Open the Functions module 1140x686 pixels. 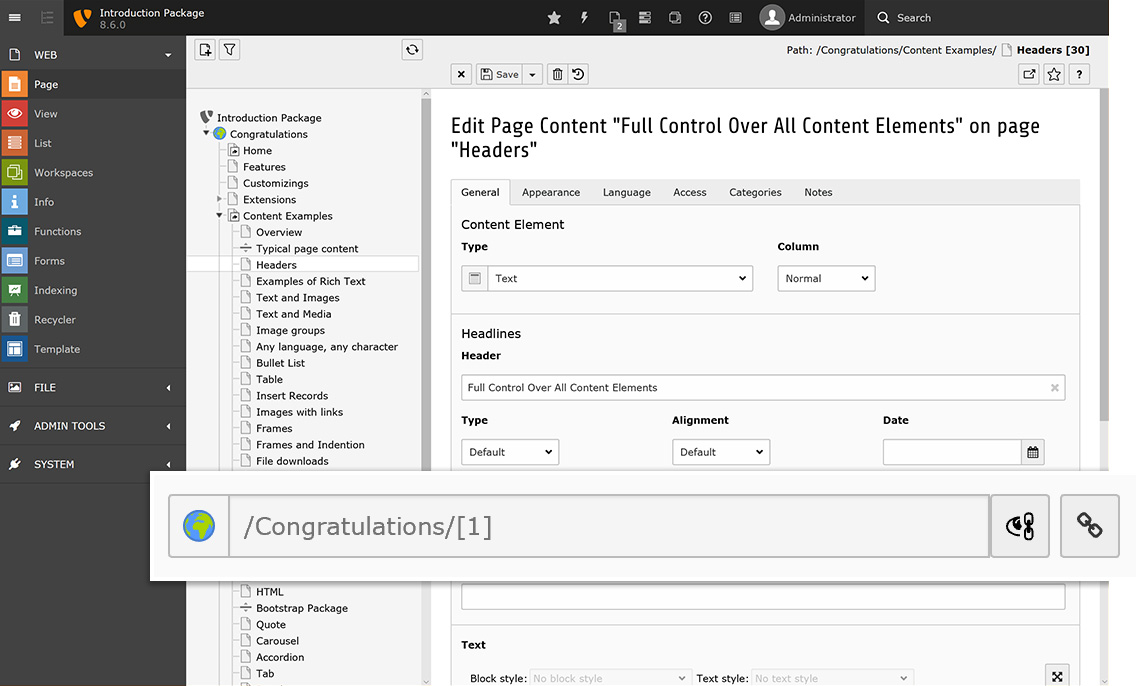tap(93, 231)
